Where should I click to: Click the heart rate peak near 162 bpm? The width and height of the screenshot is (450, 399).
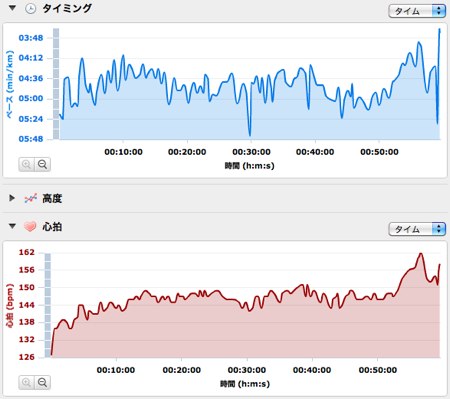(x=421, y=255)
